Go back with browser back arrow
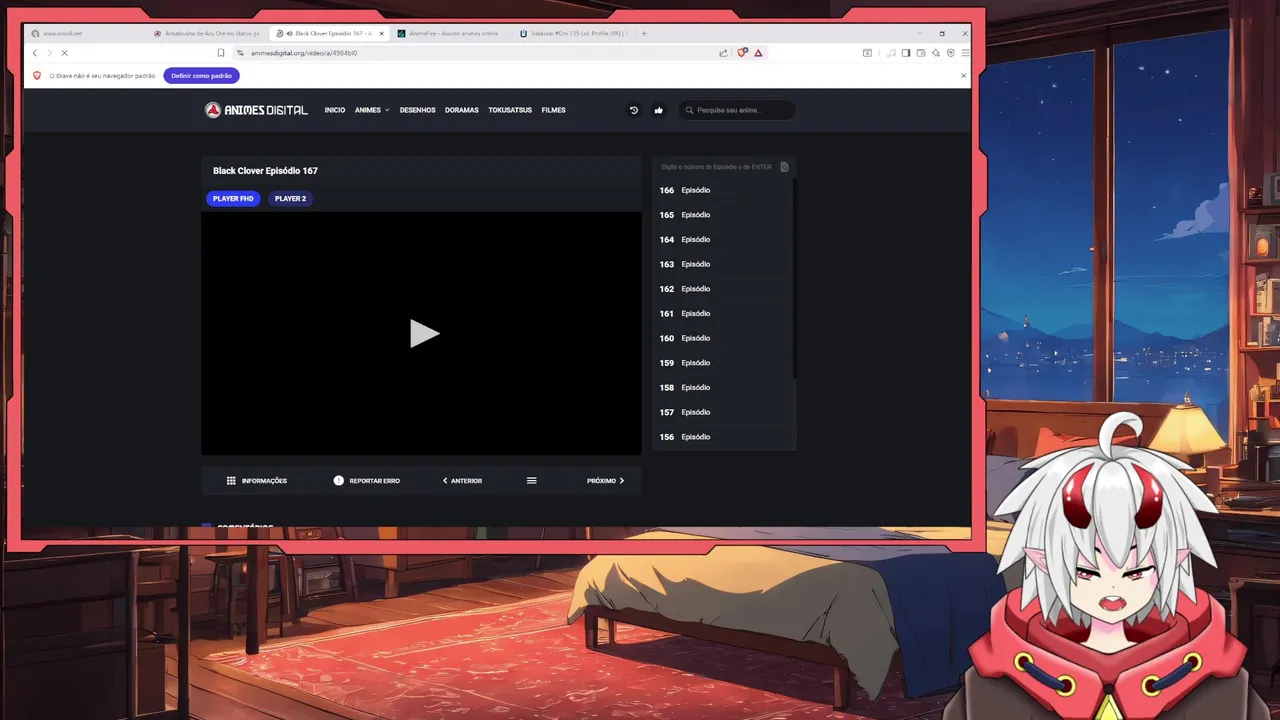The width and height of the screenshot is (1280, 720). pos(35,53)
